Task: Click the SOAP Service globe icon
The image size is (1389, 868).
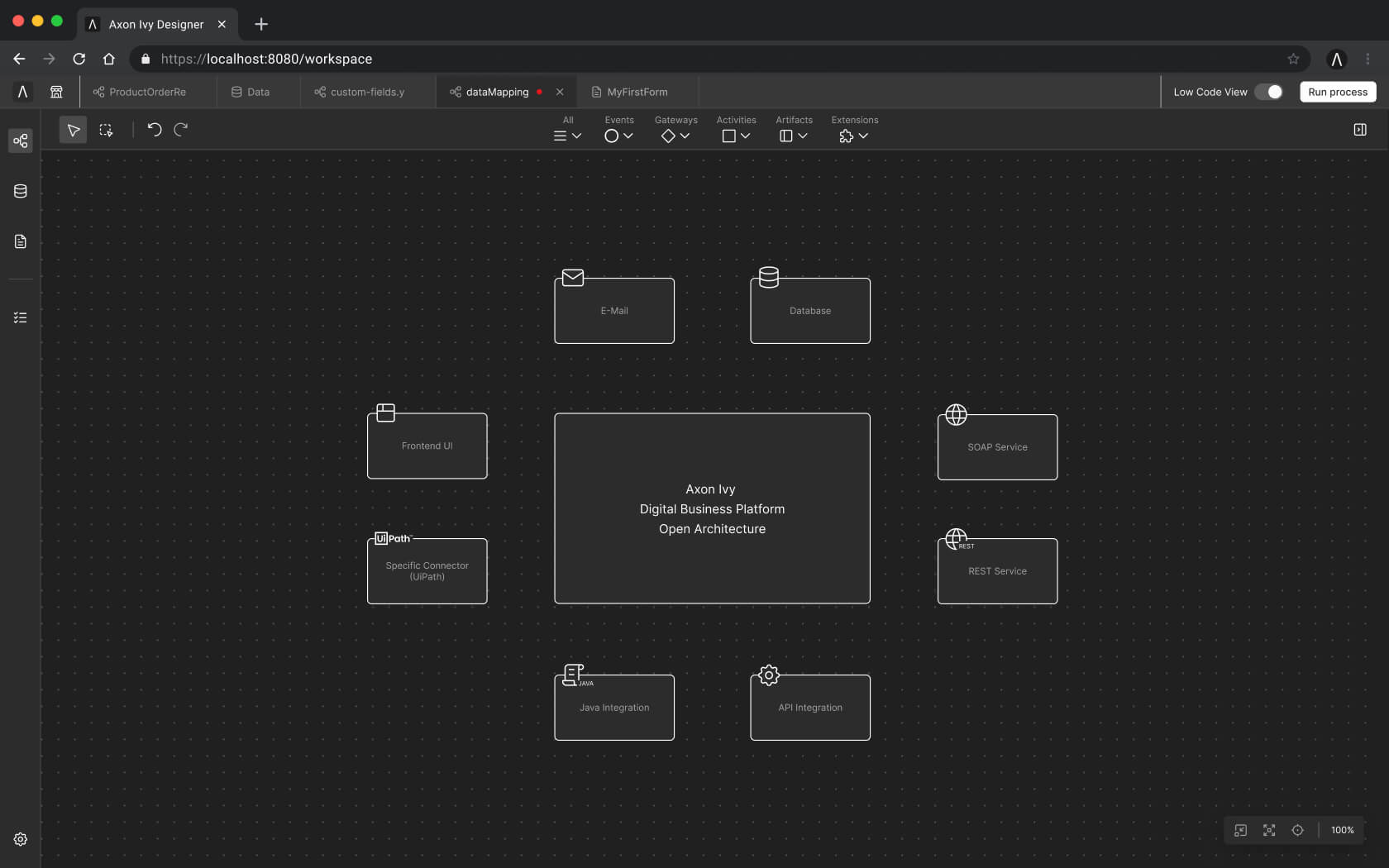Action: coord(956,414)
